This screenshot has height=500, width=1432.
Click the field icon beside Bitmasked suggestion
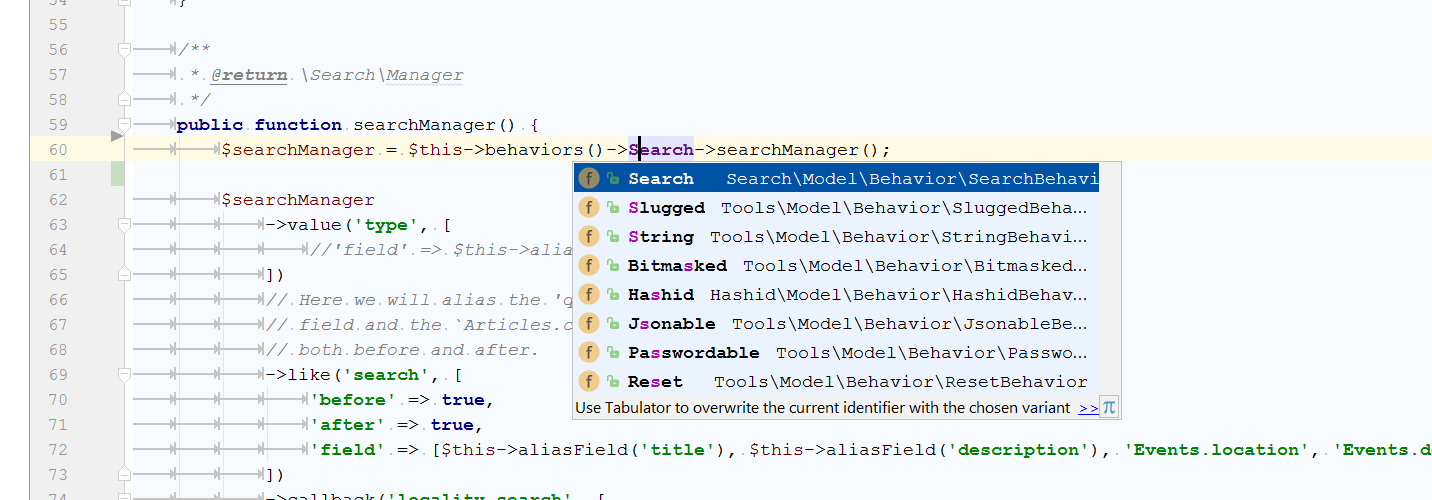pyautogui.click(x=589, y=266)
